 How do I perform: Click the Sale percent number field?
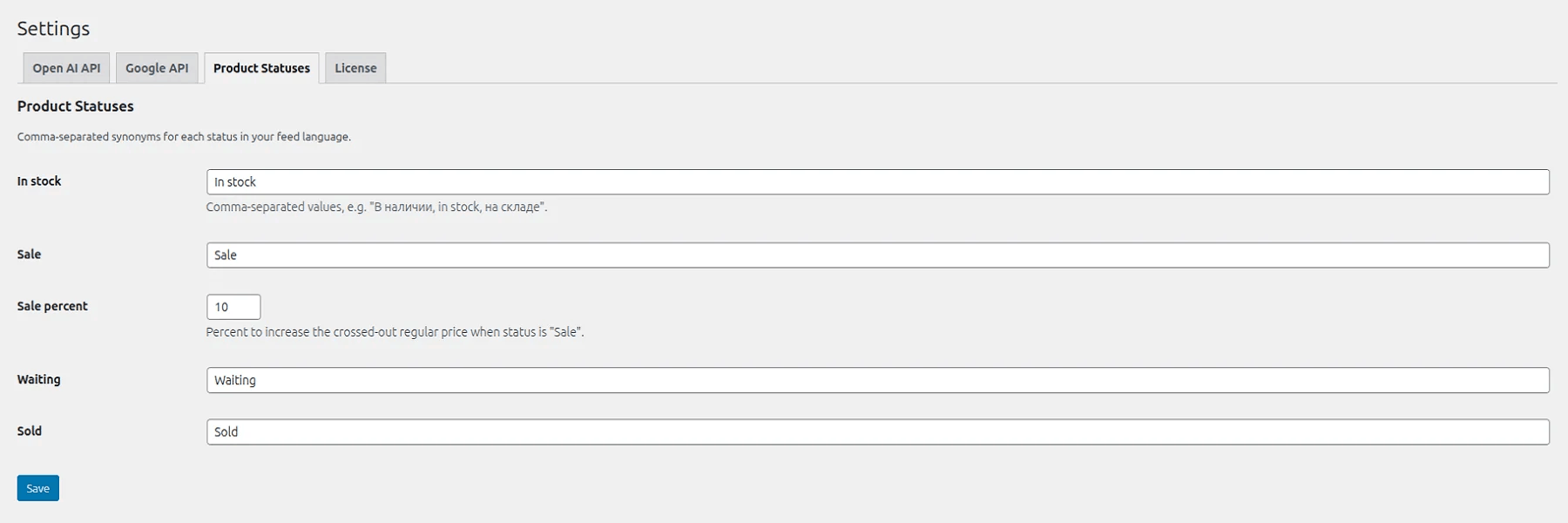(232, 306)
